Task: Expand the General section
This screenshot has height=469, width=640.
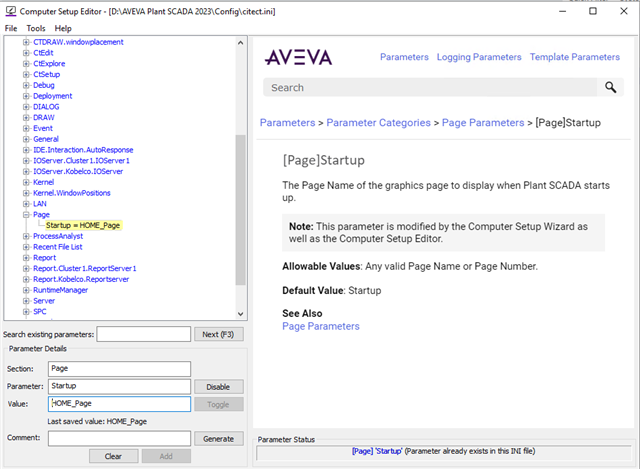Action: pyautogui.click(x=26, y=139)
